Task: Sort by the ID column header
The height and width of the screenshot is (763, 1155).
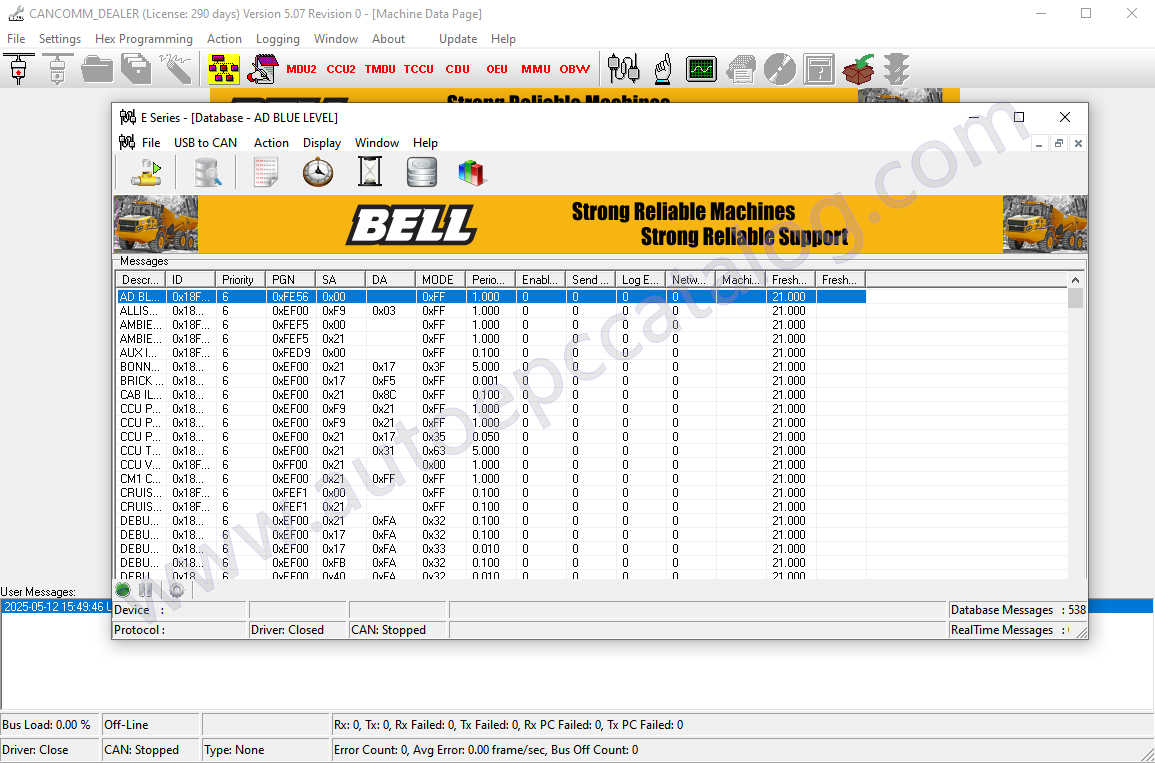Action: click(191, 280)
